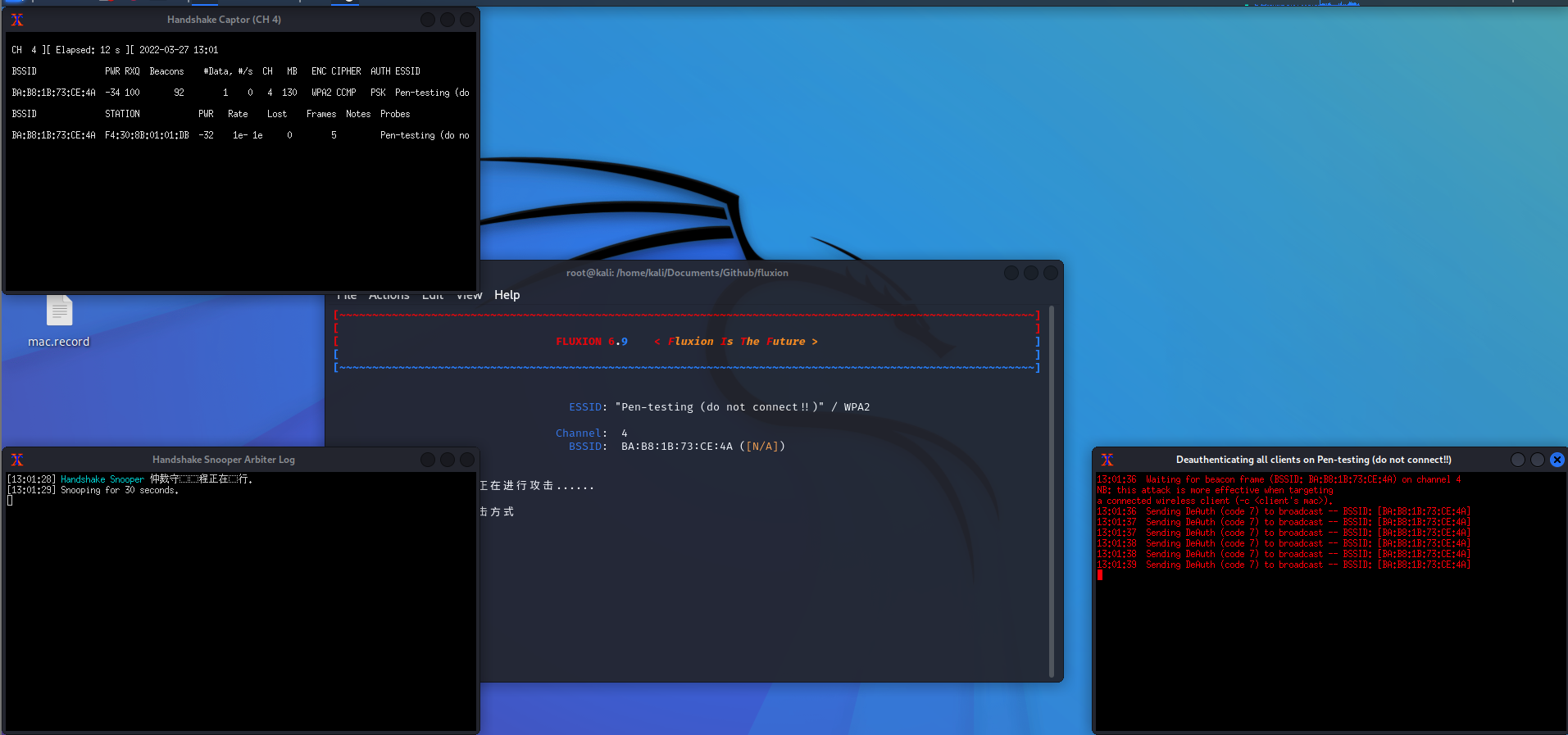Minimize the Handshake Snooper Arbiter Log window

tap(428, 460)
